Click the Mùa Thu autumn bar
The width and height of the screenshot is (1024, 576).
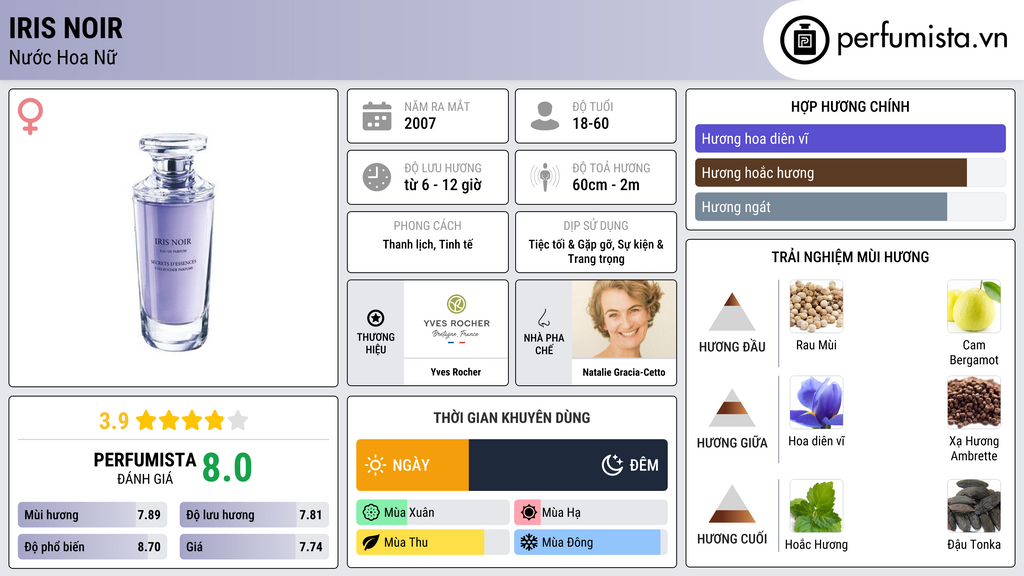click(x=432, y=542)
